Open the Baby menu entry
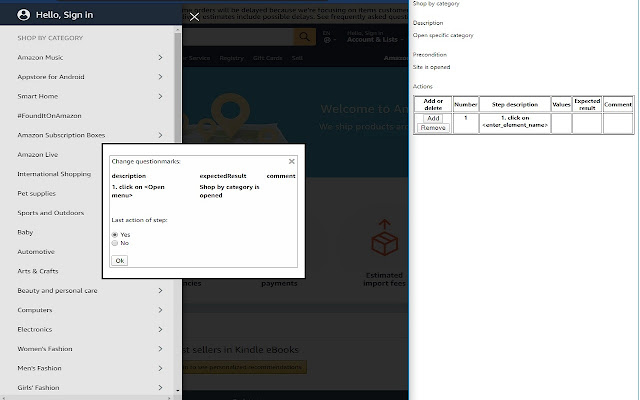The width and height of the screenshot is (640, 400). tap(25, 232)
